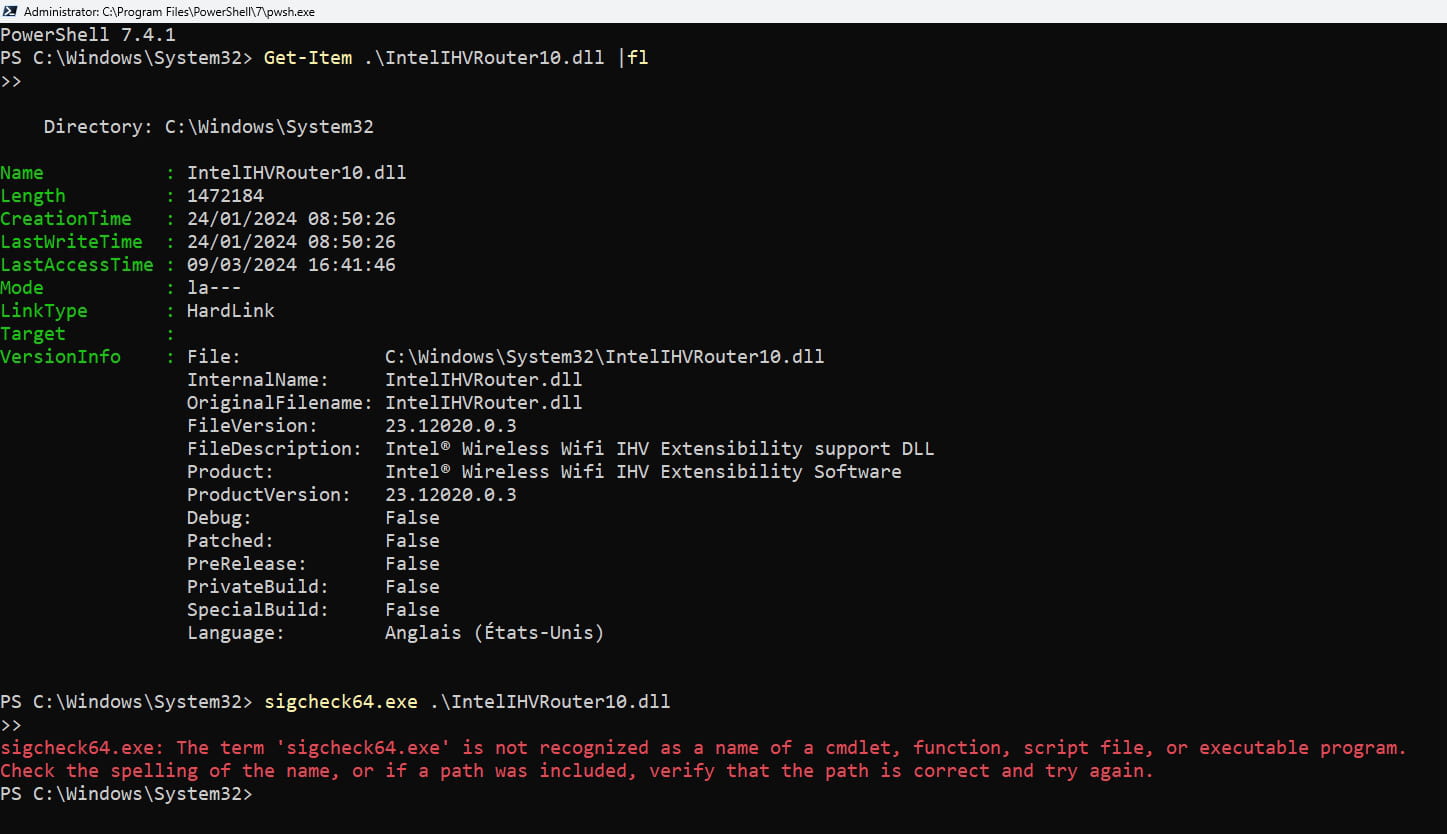Click the PowerShell icon in the title bar
Image resolution: width=1447 pixels, height=834 pixels.
click(x=9, y=11)
